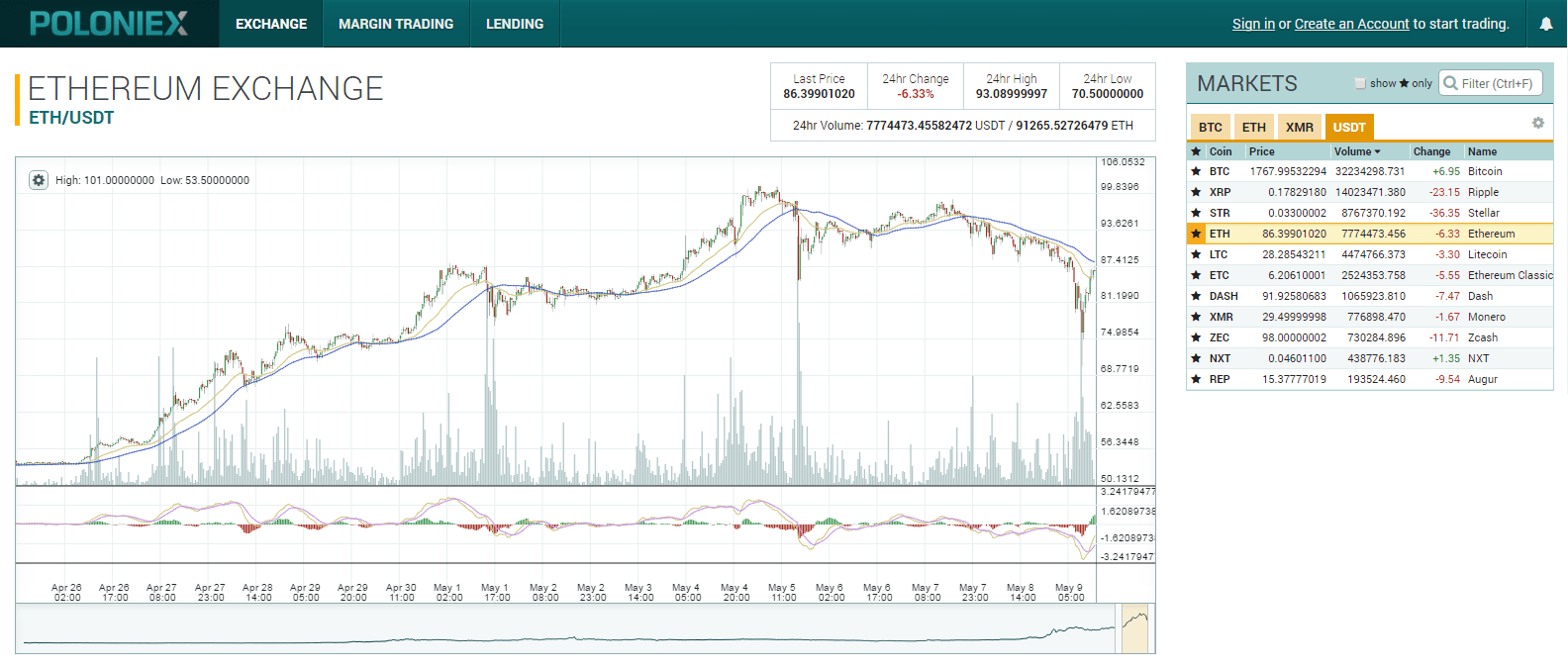Click the star column header icon

1196,151
